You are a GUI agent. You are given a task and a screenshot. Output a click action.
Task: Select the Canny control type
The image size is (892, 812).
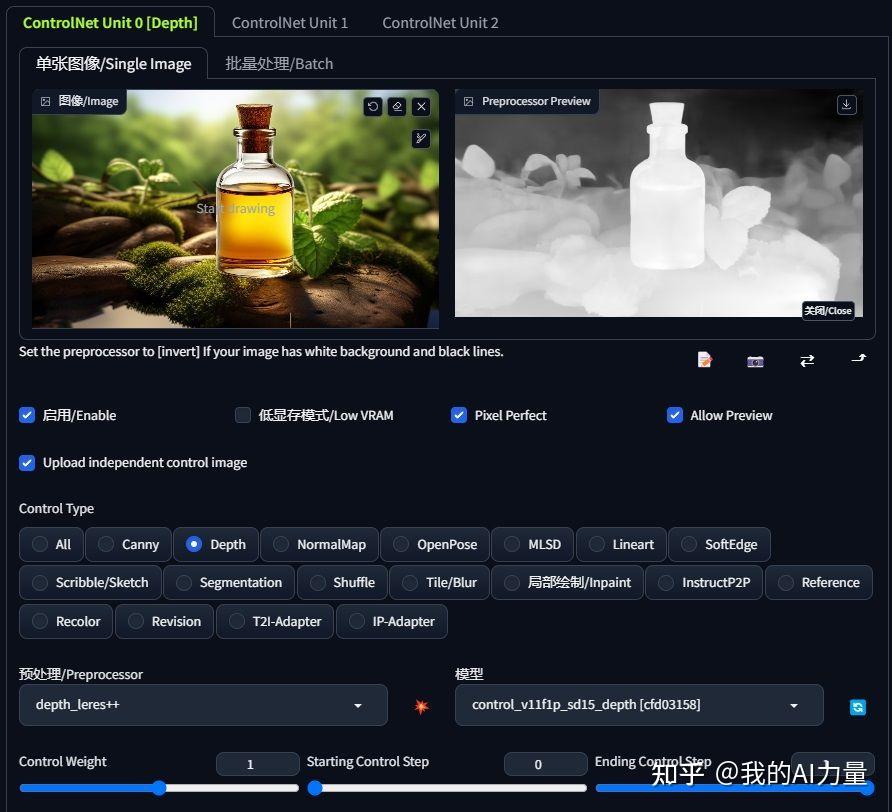point(128,544)
